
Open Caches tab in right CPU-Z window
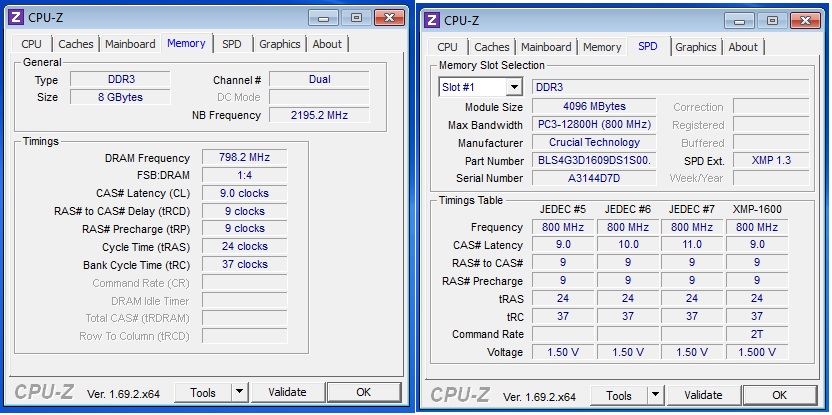(x=492, y=47)
